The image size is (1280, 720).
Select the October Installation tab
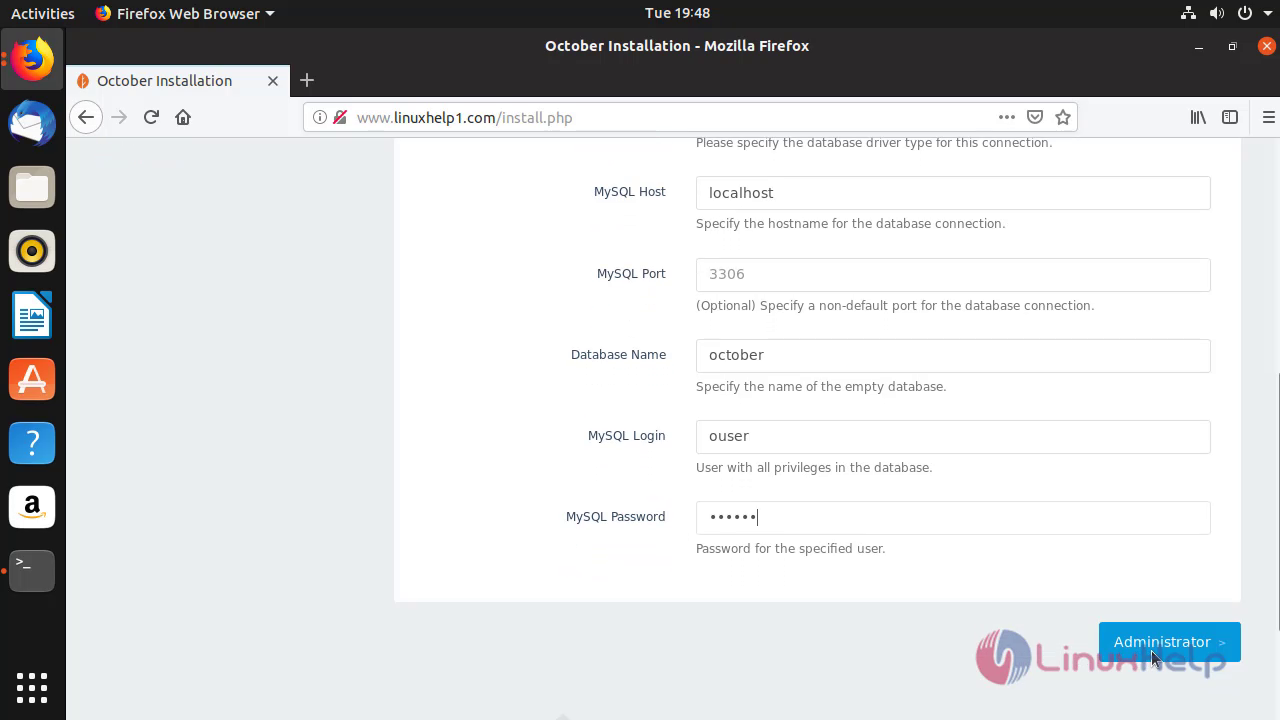point(178,81)
